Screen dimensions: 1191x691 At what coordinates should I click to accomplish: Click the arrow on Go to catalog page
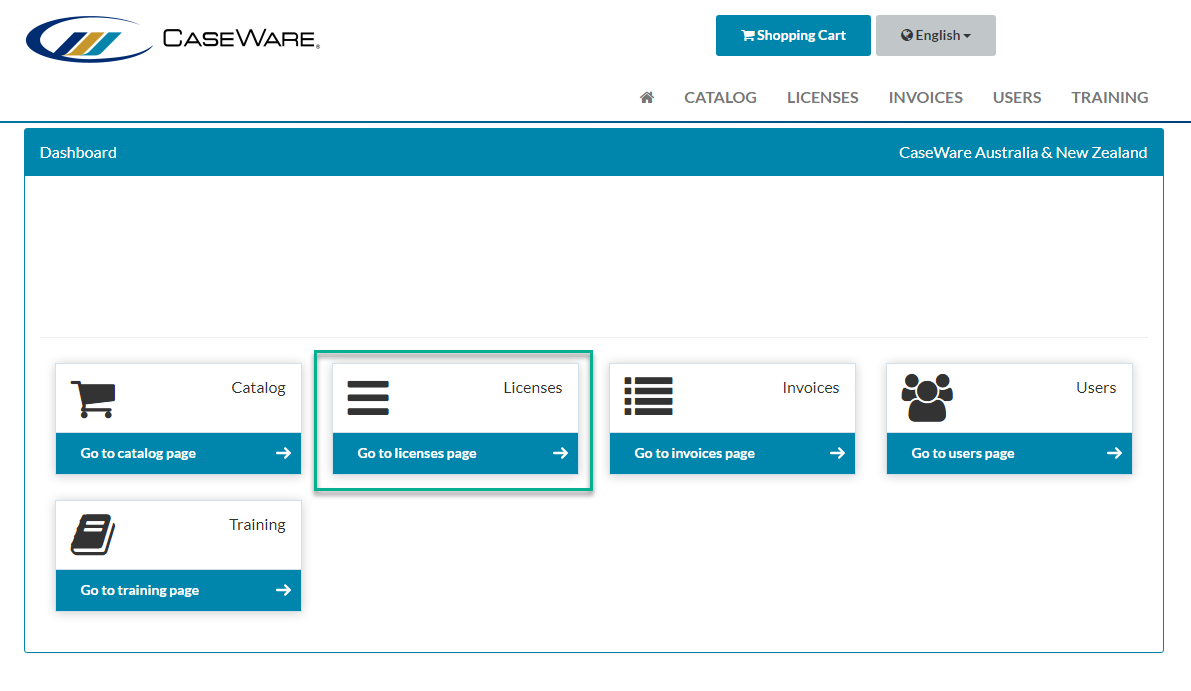point(283,453)
